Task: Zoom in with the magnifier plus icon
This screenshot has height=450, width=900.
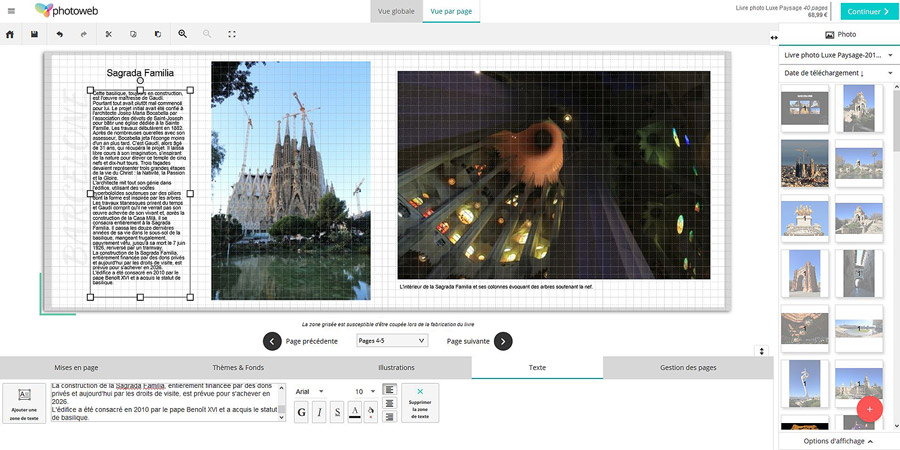Action: (x=183, y=34)
